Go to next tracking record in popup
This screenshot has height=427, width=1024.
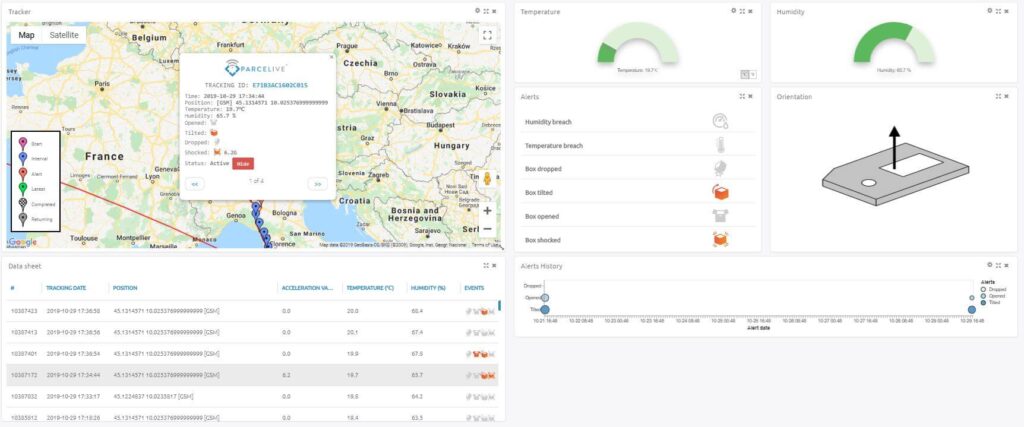click(317, 184)
